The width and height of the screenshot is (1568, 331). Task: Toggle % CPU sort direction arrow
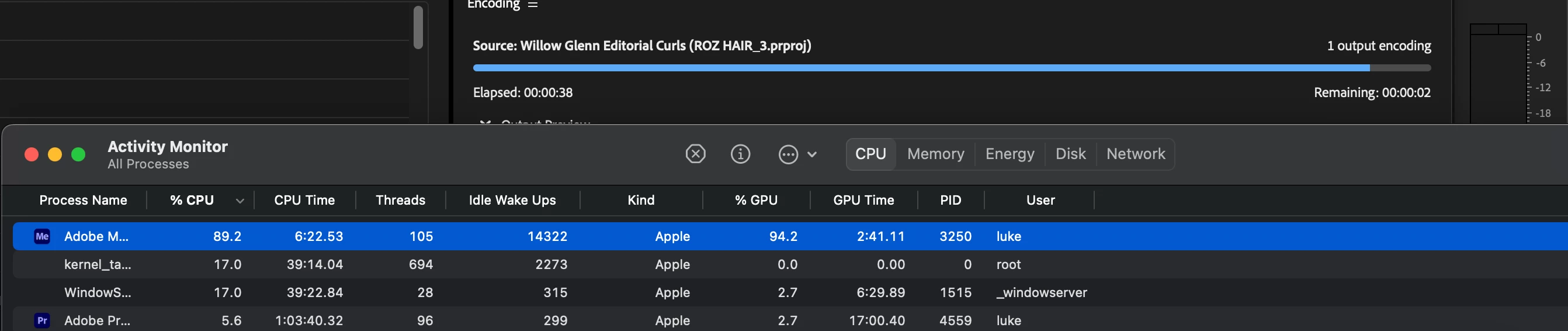pyautogui.click(x=240, y=201)
